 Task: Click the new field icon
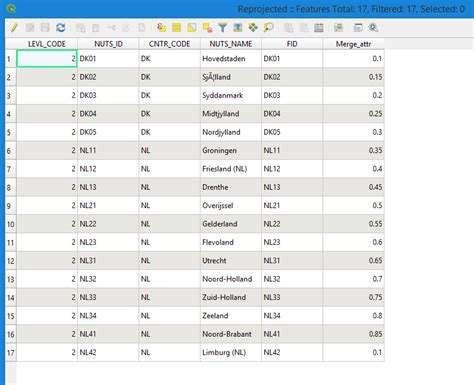point(288,28)
